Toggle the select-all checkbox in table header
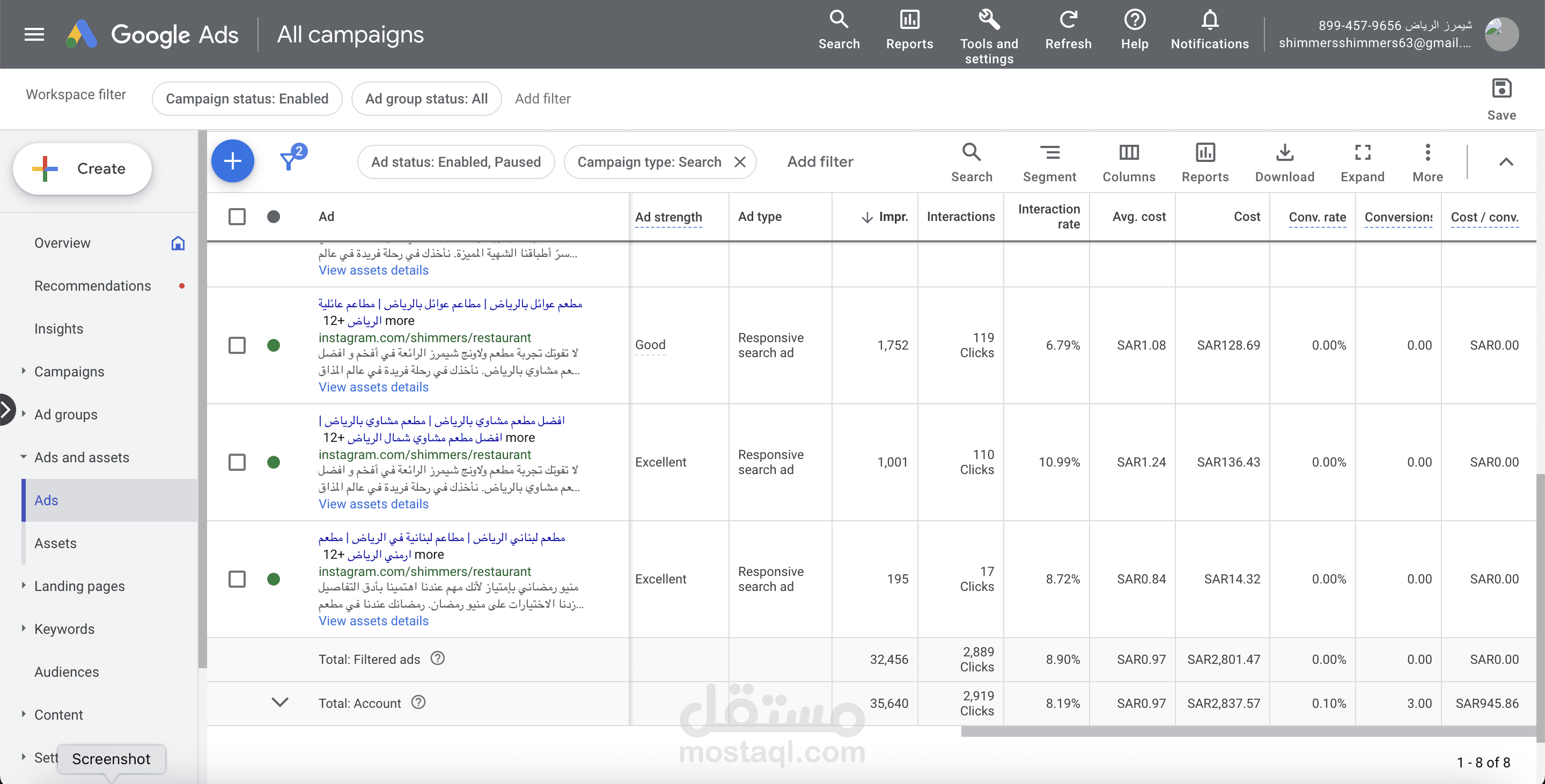The image size is (1545, 784). pyautogui.click(x=237, y=217)
